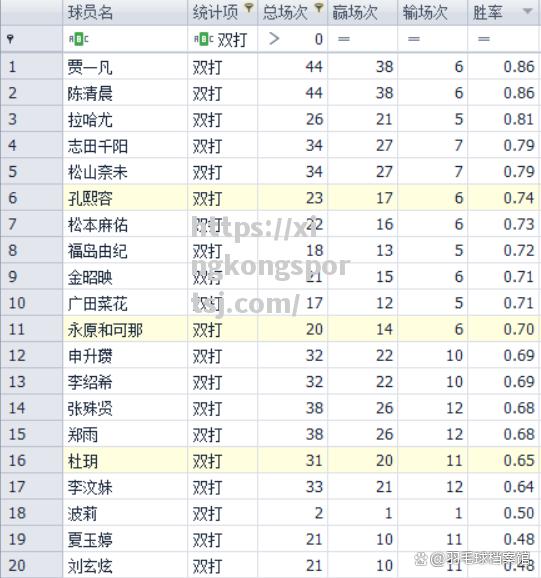Select row header number 20

(17, 565)
